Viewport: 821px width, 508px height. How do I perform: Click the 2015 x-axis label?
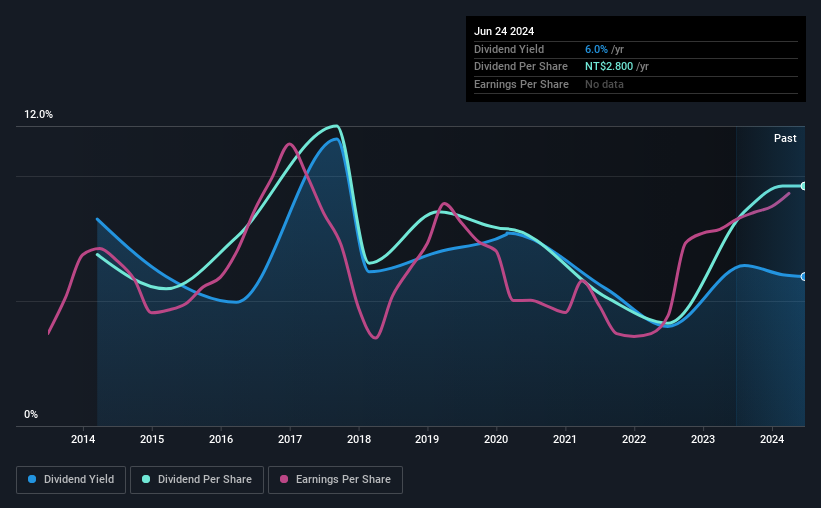pyautogui.click(x=152, y=439)
